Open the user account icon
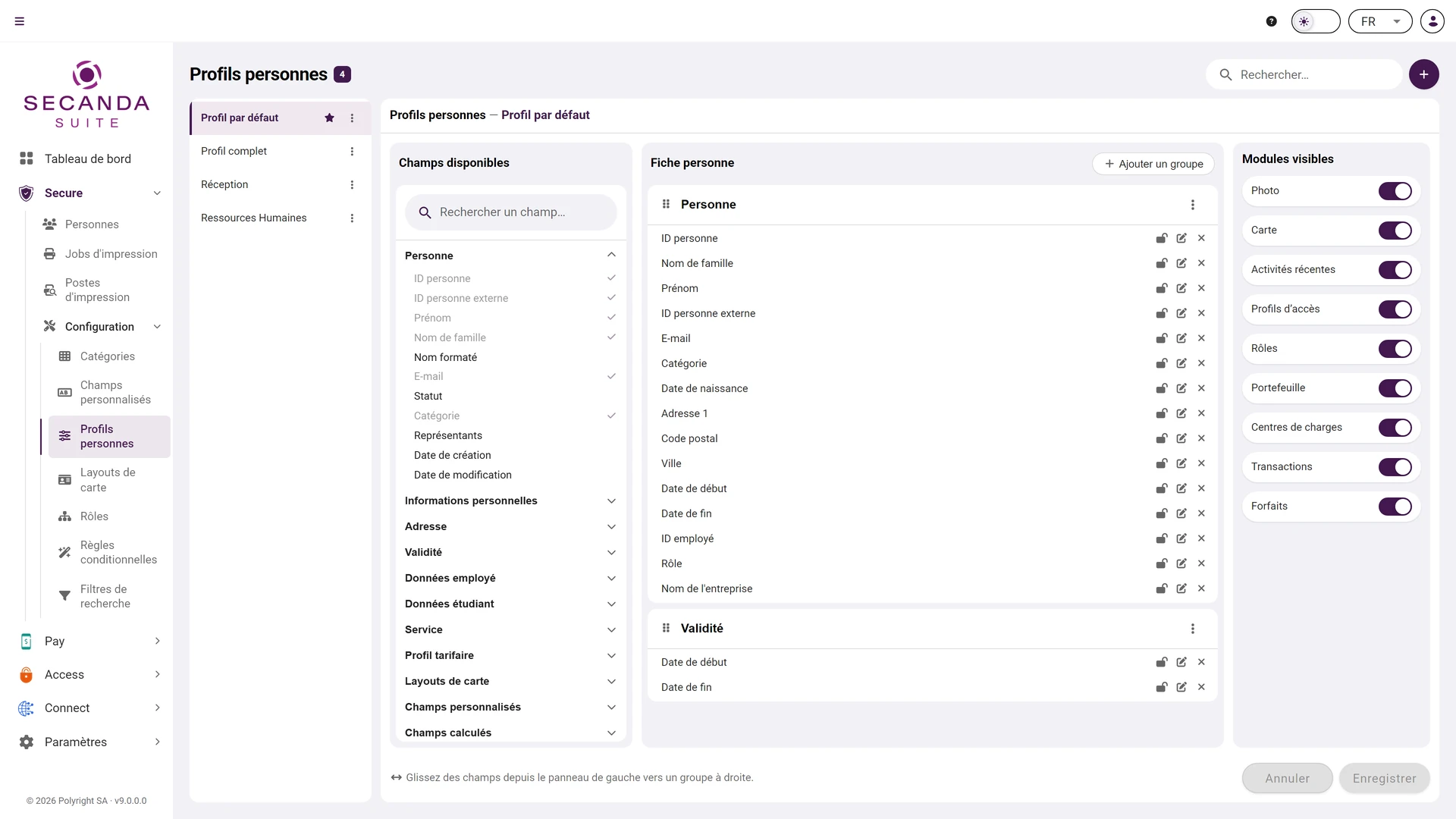1456x819 pixels. [1432, 21]
